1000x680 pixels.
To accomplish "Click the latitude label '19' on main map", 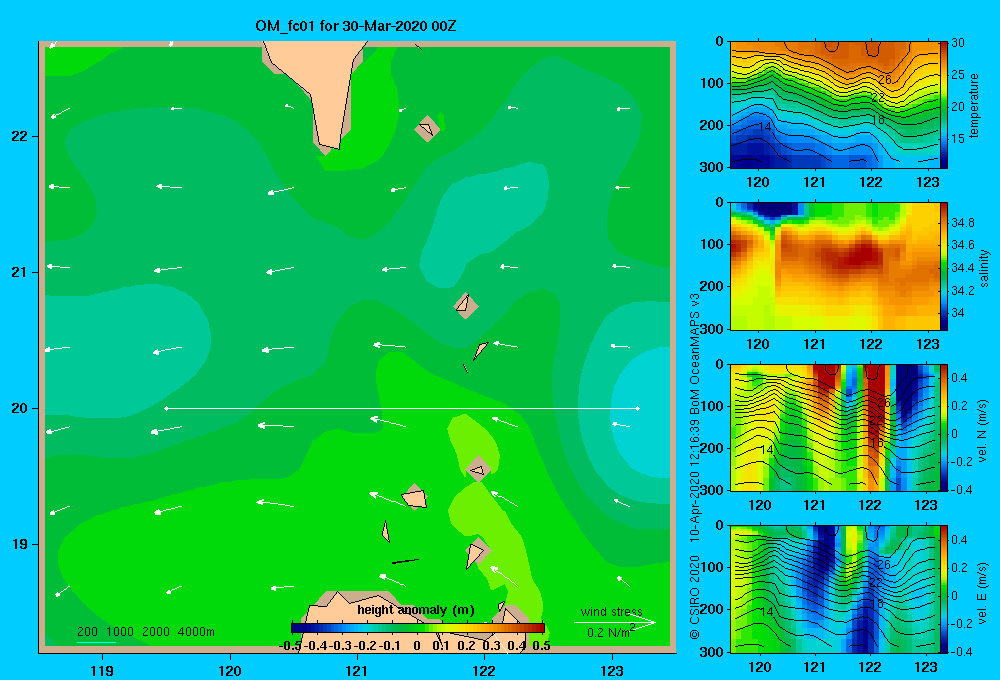I will [19, 544].
